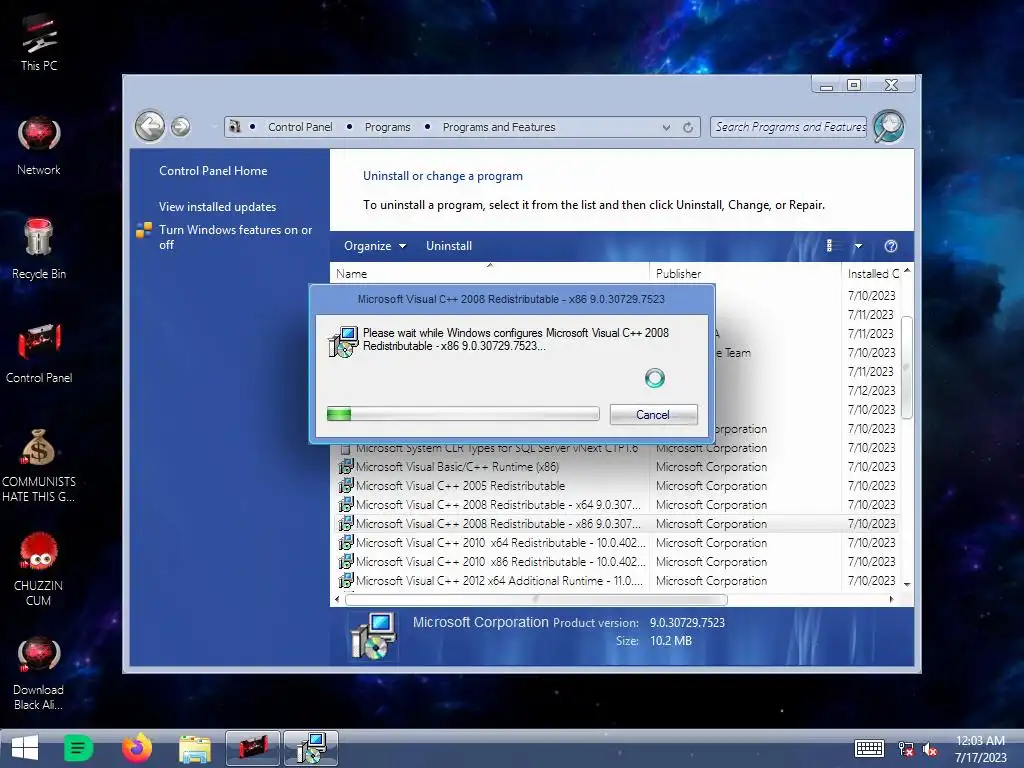Click Programs breadcrumb
This screenshot has width=1024, height=768.
[387, 127]
